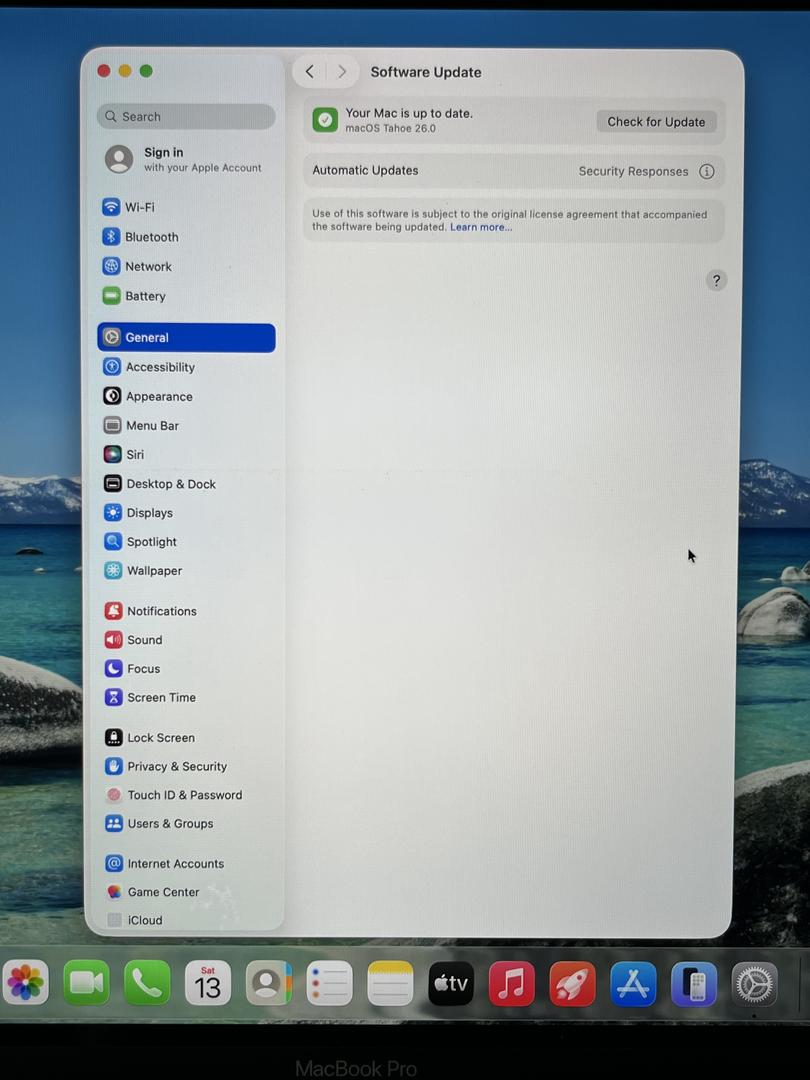This screenshot has width=810, height=1080.
Task: Open Game Center settings
Action: [x=186, y=892]
